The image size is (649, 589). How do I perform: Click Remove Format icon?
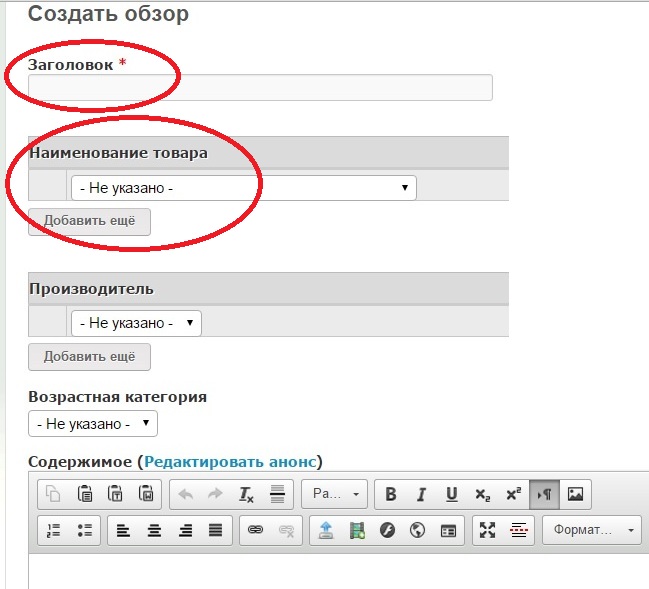coord(246,494)
